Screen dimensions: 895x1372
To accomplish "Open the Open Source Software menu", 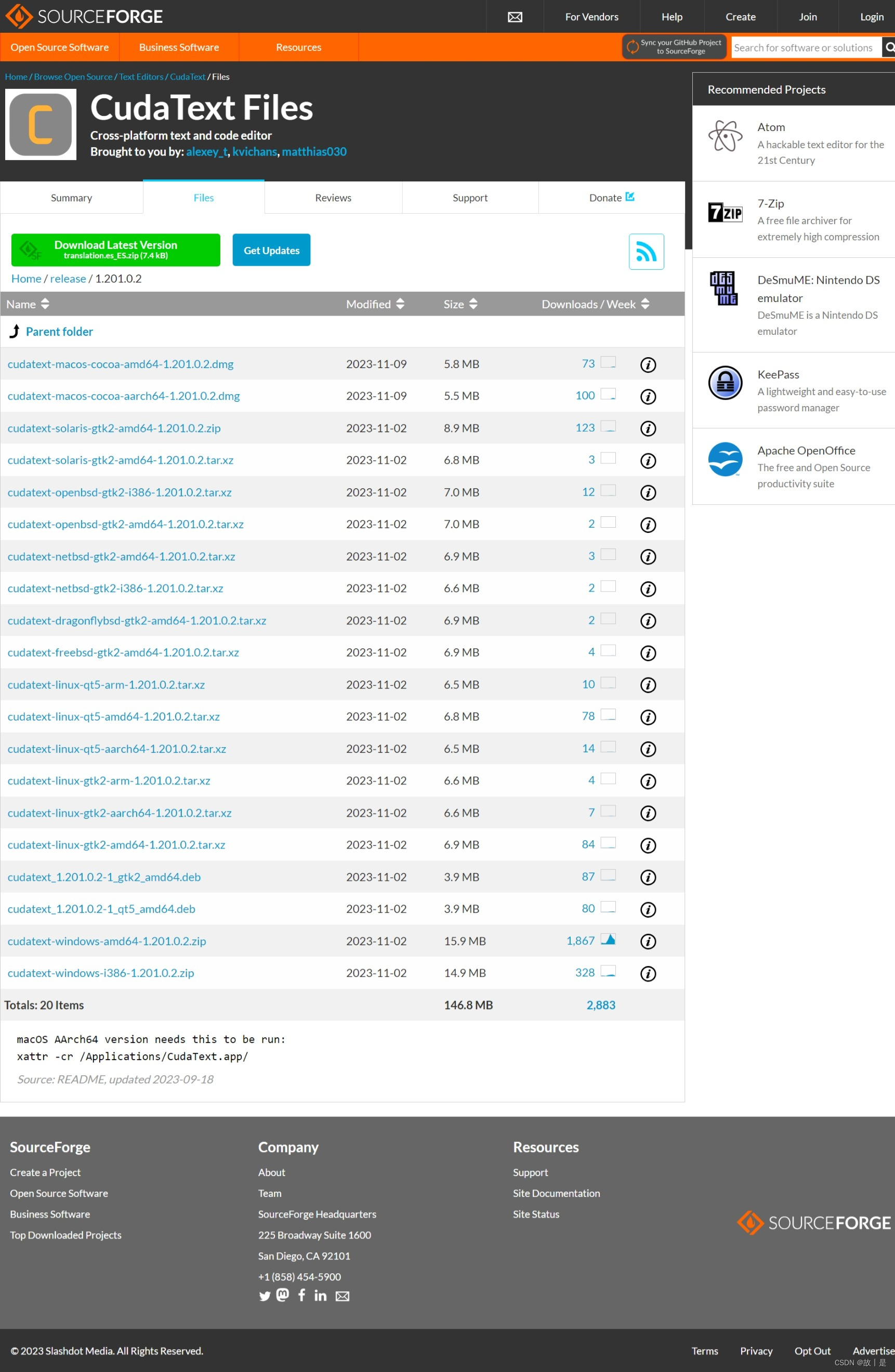I will point(60,47).
